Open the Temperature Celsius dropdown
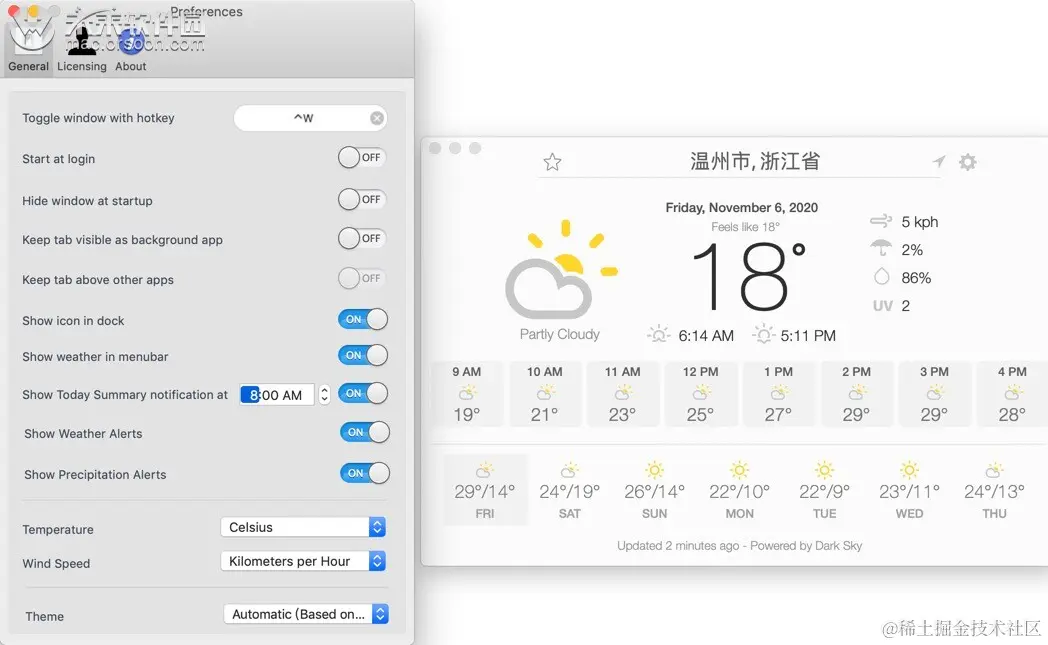The height and width of the screenshot is (645, 1048). coord(303,527)
